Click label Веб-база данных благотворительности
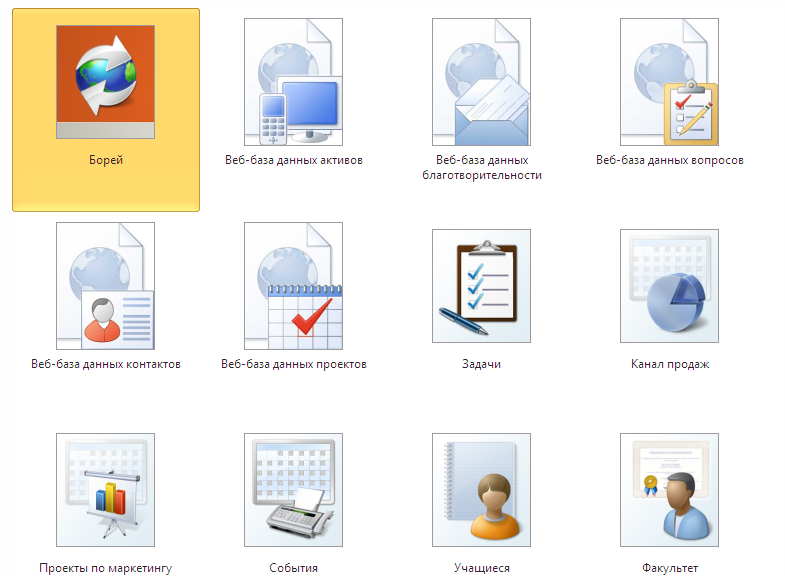This screenshot has width=785, height=576. [x=482, y=168]
